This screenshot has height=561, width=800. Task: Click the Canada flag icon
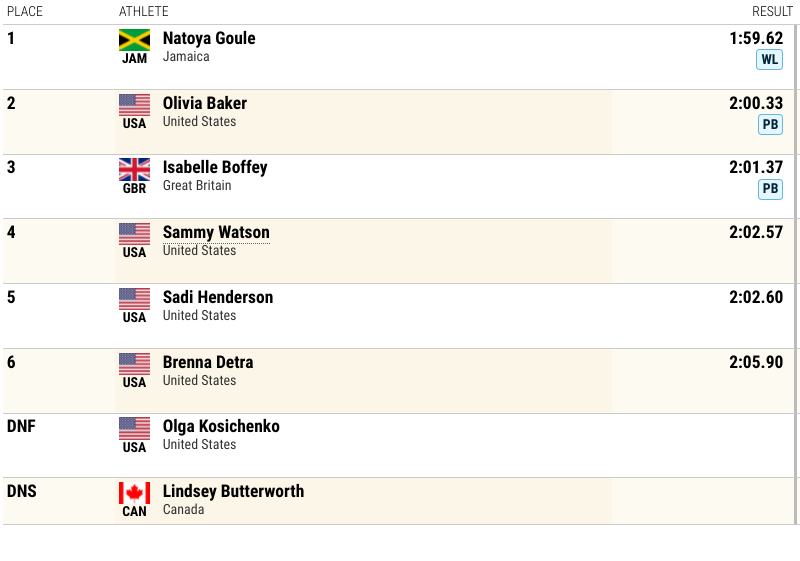[x=134, y=493]
